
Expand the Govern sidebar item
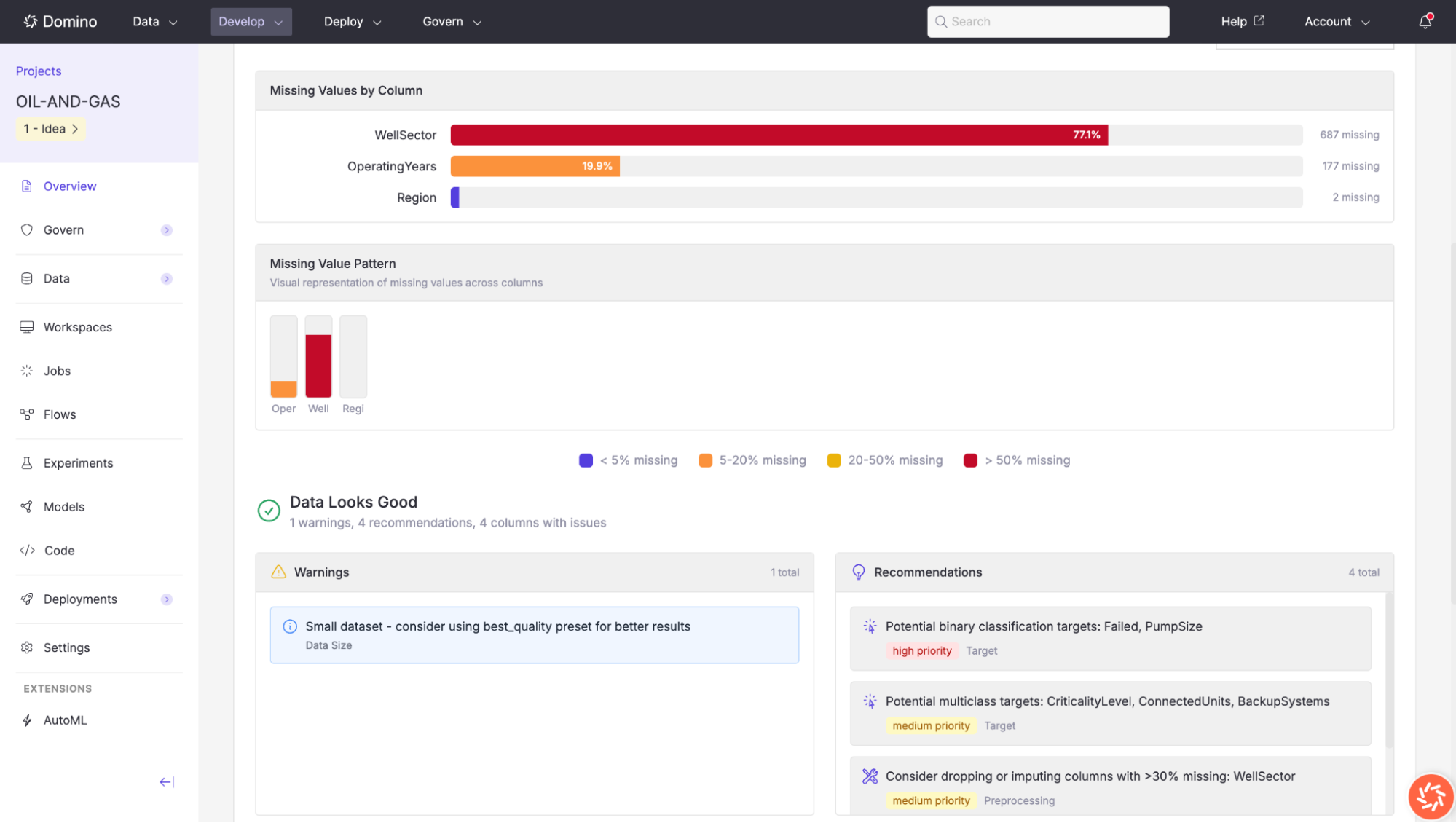pyautogui.click(x=167, y=229)
